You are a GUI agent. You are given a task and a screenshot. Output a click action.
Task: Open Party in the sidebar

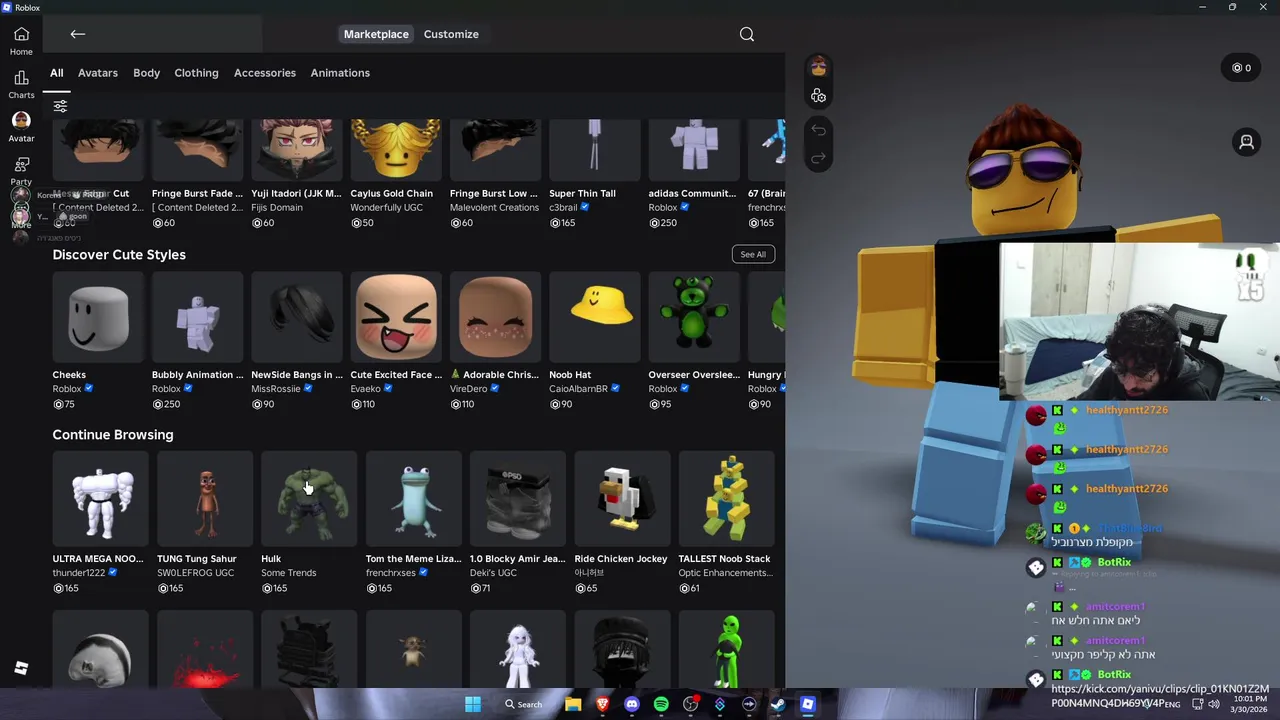point(21,170)
